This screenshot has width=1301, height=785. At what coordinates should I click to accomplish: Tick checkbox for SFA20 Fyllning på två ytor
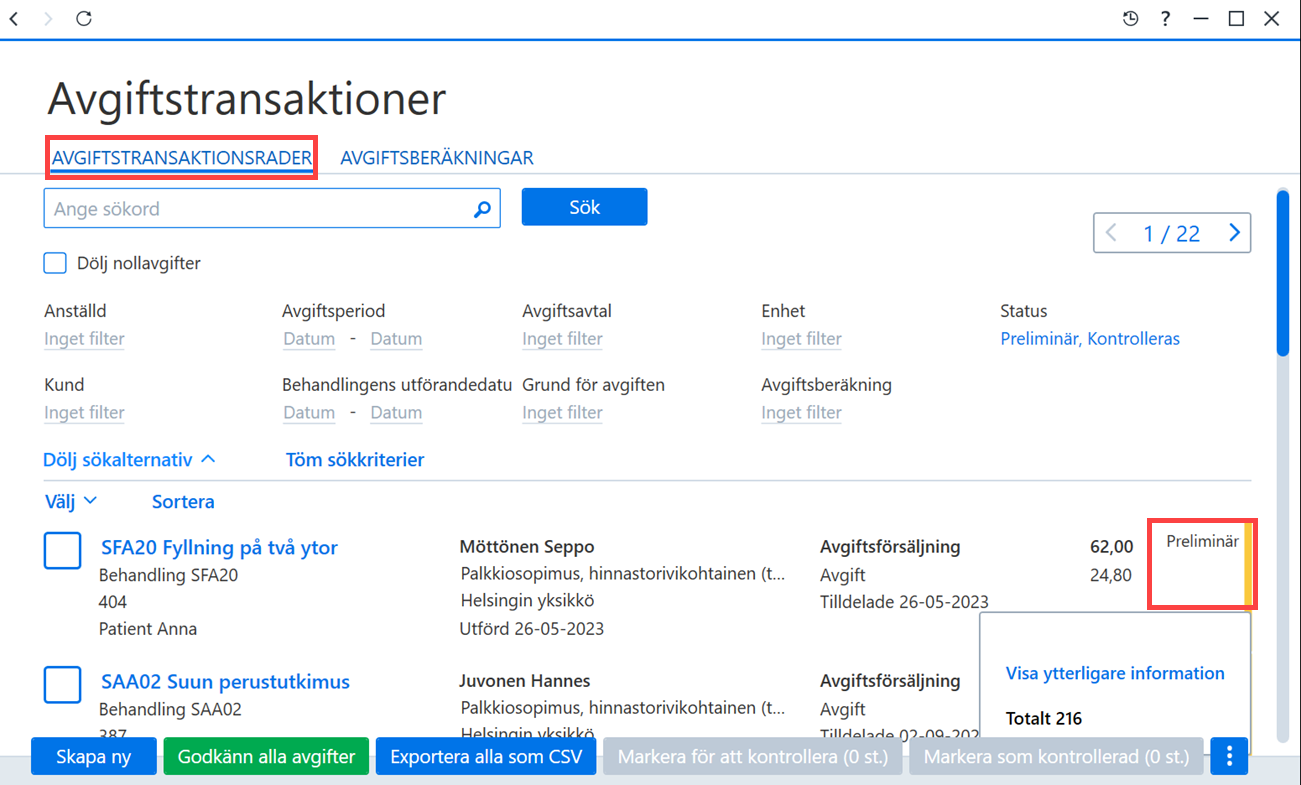coord(62,551)
